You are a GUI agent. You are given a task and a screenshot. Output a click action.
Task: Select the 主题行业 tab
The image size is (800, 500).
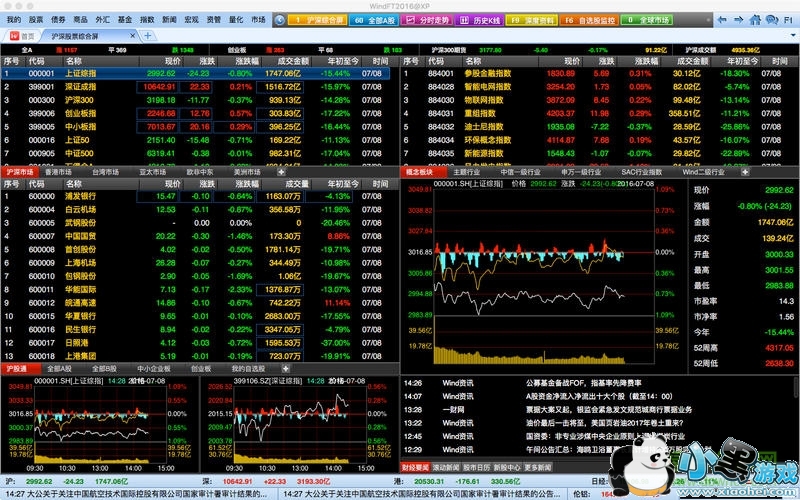466,172
